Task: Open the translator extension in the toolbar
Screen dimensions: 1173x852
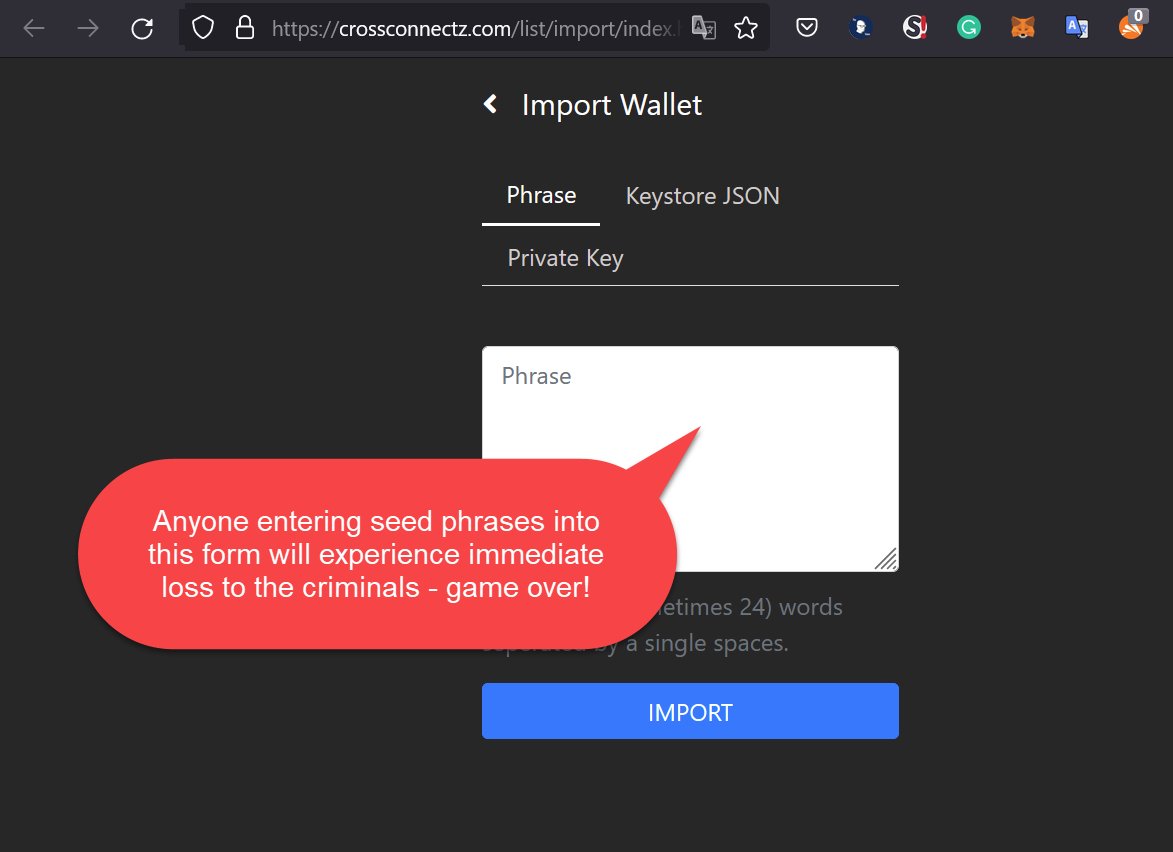Action: pos(1077,27)
